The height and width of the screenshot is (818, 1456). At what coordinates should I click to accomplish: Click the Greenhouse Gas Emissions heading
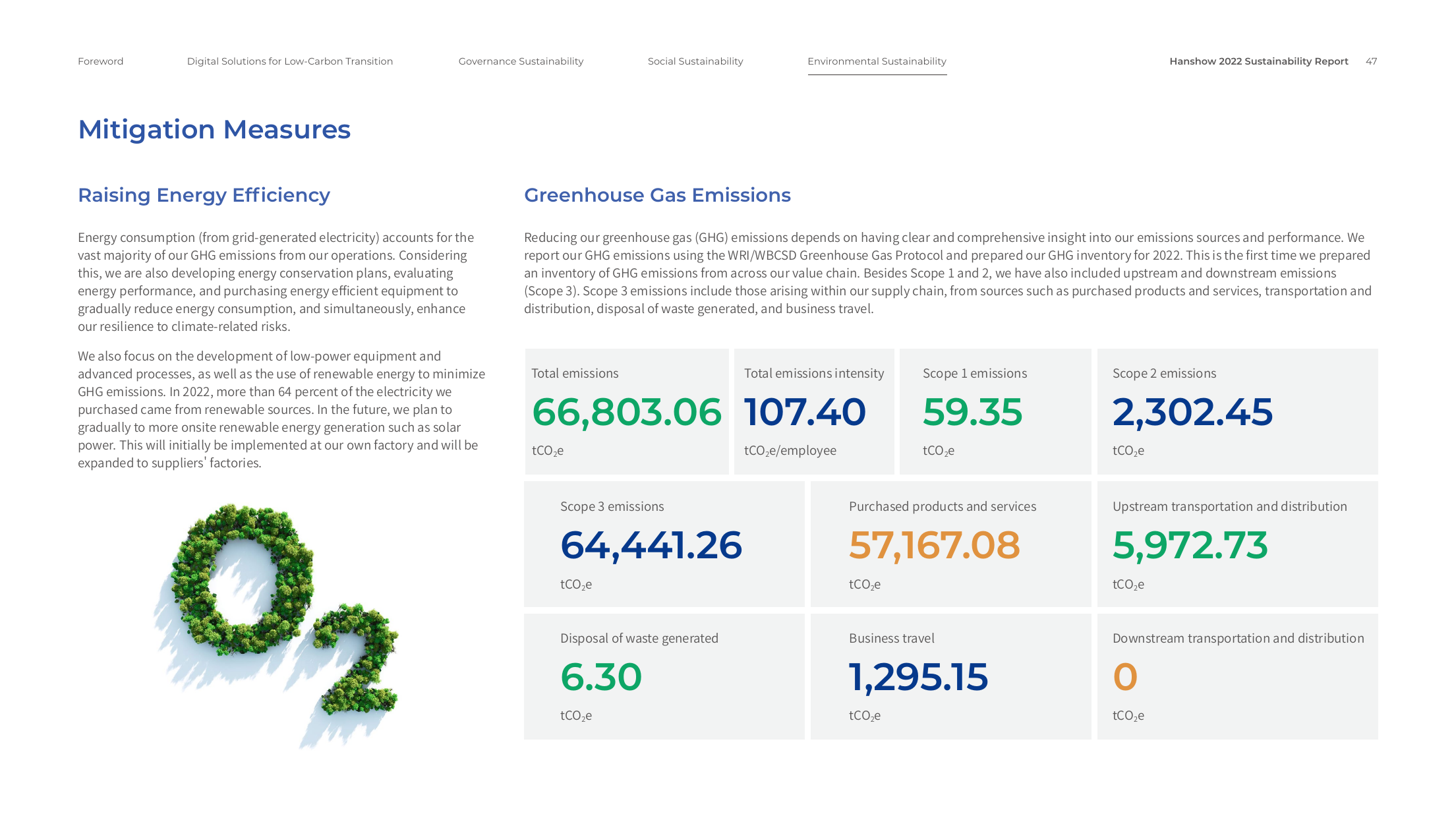click(657, 195)
